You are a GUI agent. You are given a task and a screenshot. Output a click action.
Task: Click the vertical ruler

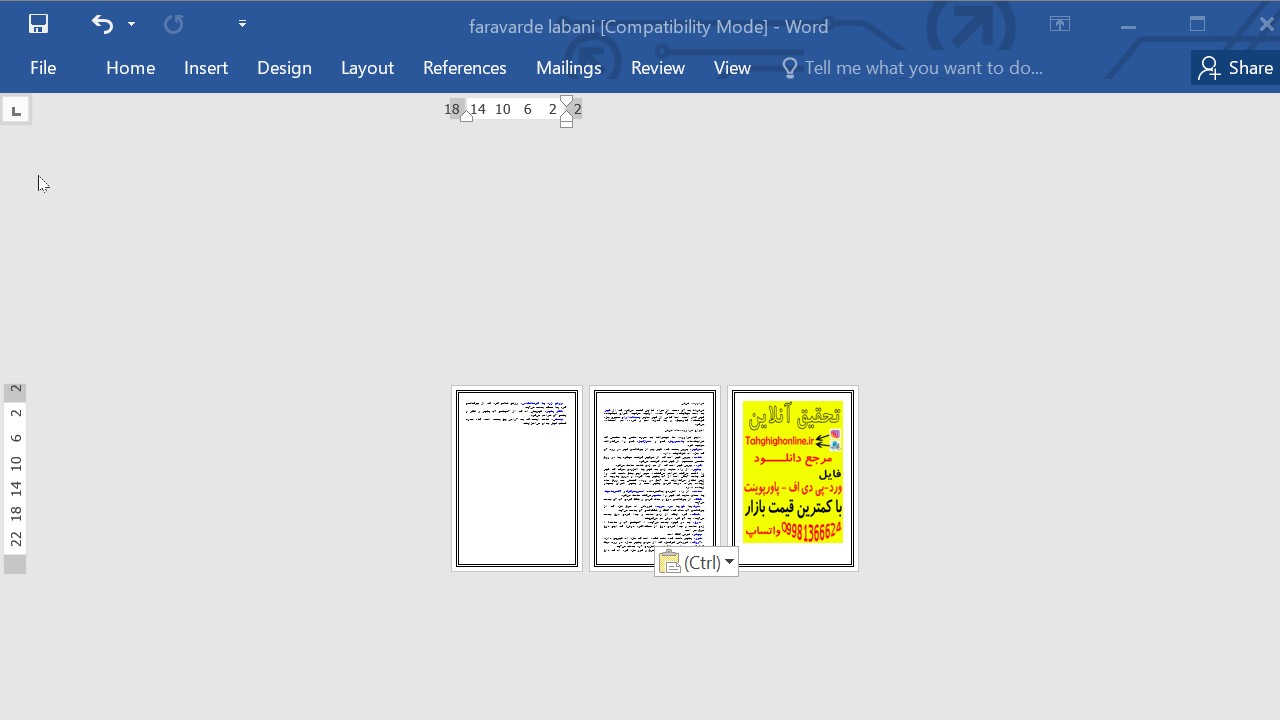point(15,478)
